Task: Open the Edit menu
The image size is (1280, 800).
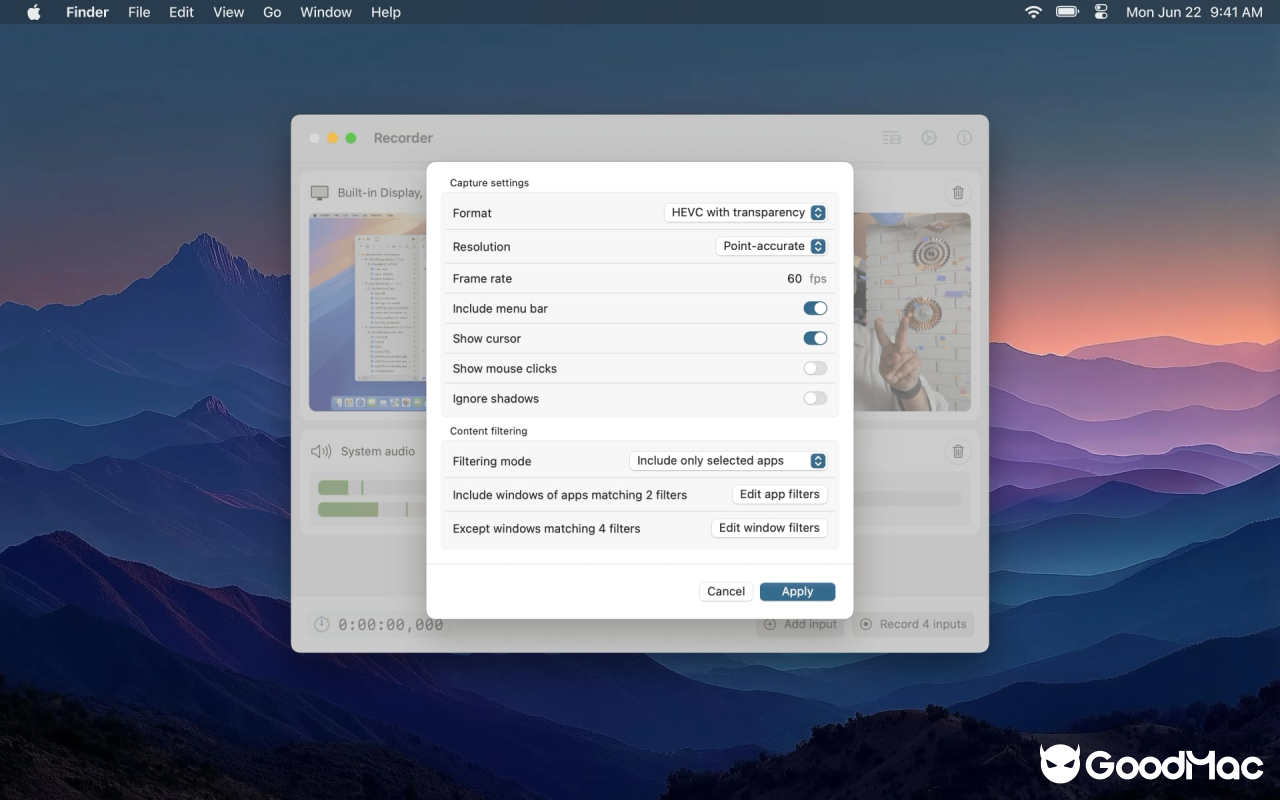Action: point(181,12)
